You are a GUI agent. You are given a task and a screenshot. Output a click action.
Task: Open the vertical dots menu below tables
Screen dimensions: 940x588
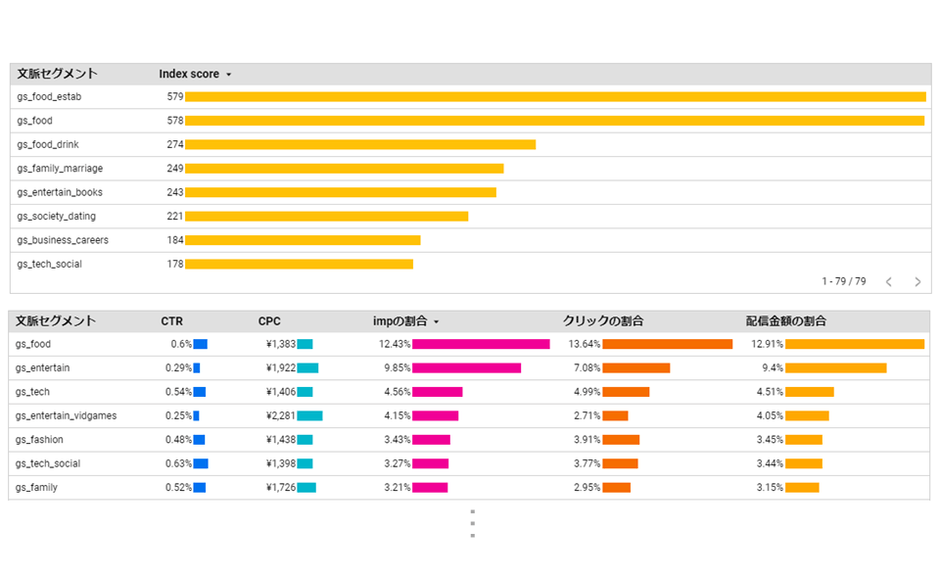pyautogui.click(x=472, y=524)
